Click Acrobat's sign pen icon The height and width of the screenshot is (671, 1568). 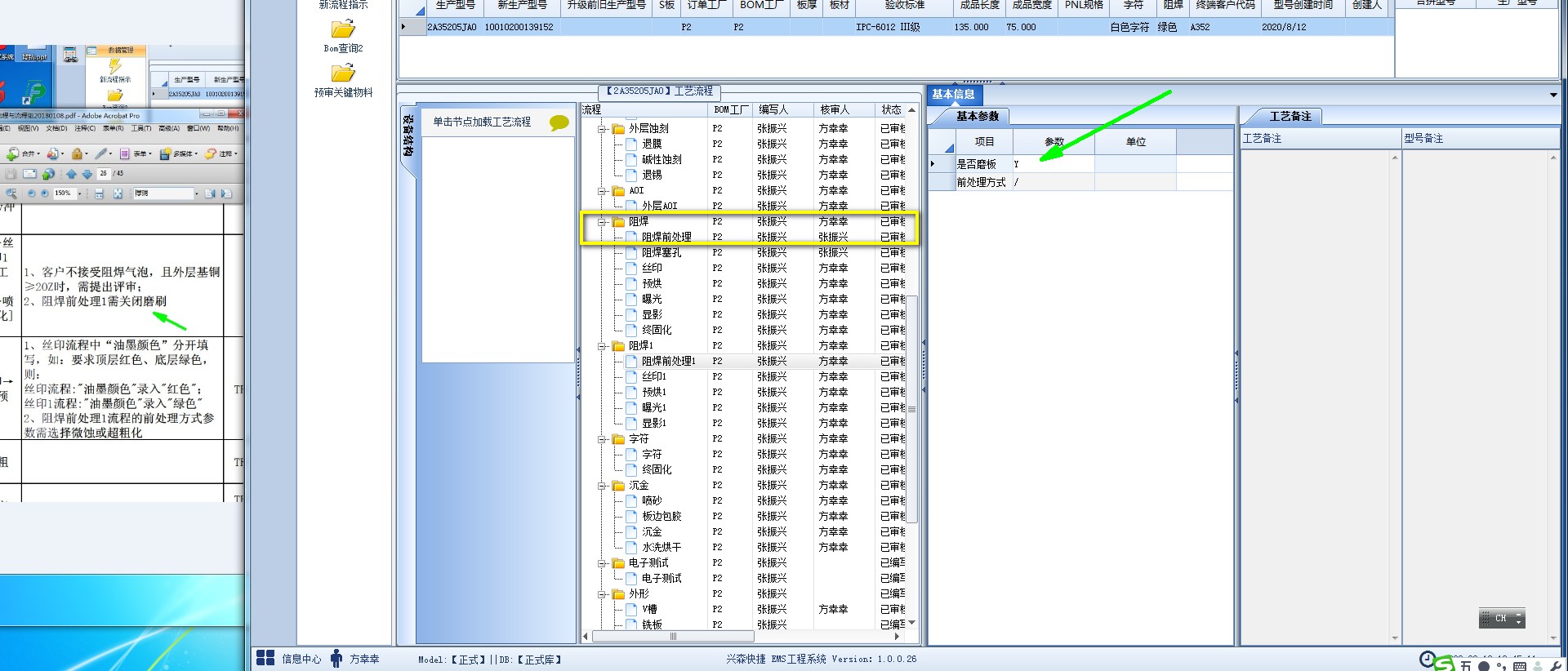pyautogui.click(x=100, y=153)
